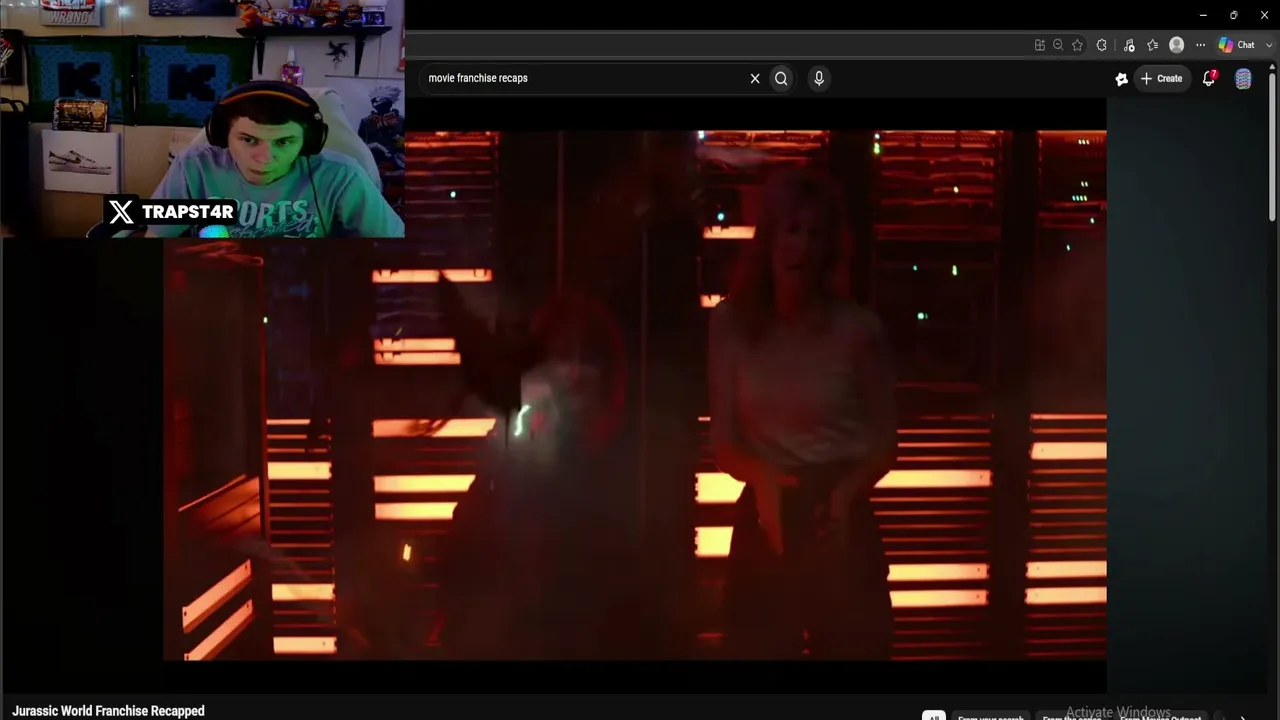Open the browser settings and more menu

[1201, 45]
